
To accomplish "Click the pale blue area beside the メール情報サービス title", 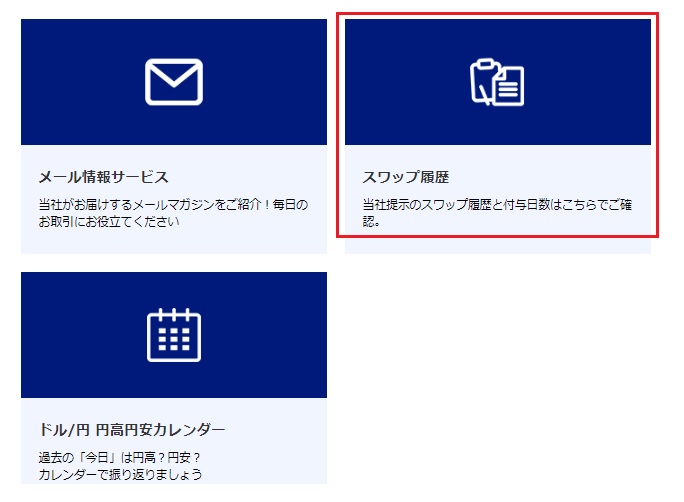I will (248, 177).
